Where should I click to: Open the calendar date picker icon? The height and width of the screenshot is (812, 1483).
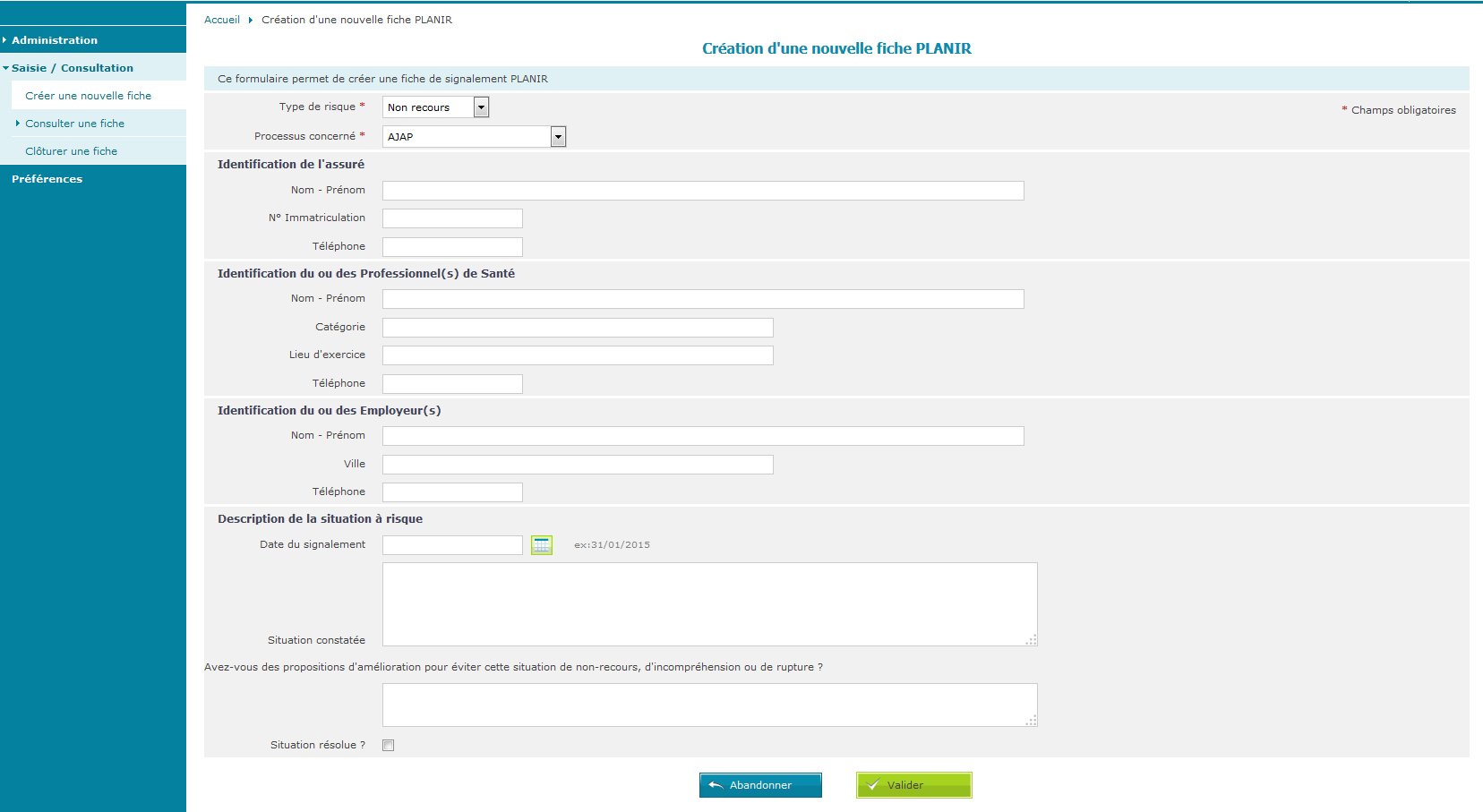542,545
